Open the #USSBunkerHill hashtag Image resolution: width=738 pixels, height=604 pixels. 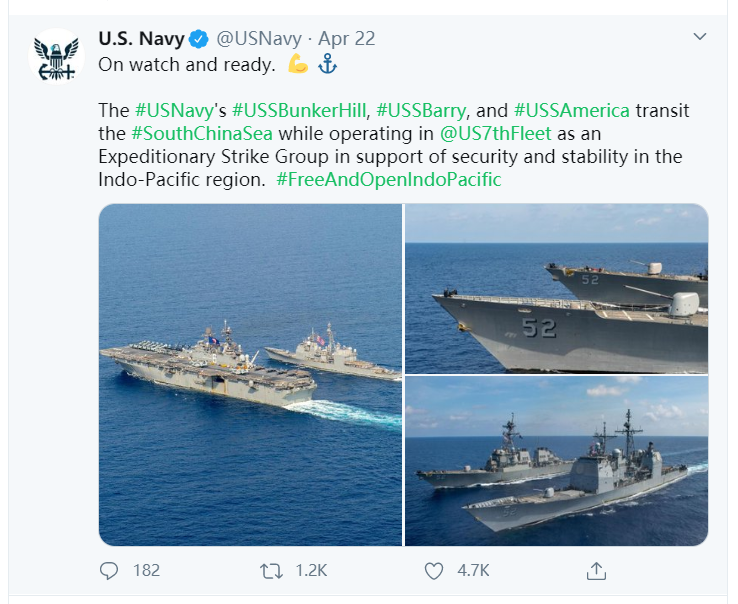tap(299, 110)
